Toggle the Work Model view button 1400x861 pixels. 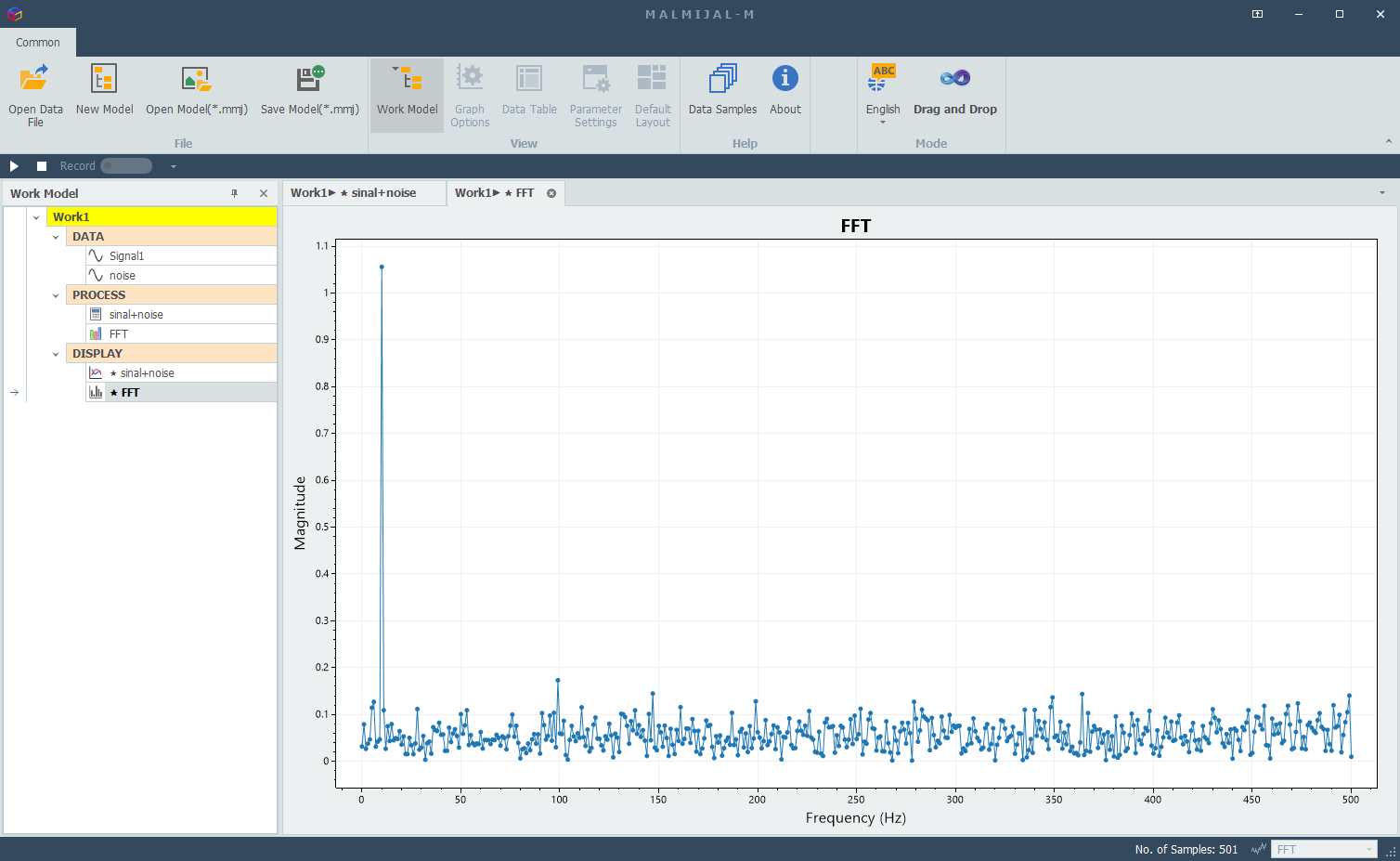point(407,95)
